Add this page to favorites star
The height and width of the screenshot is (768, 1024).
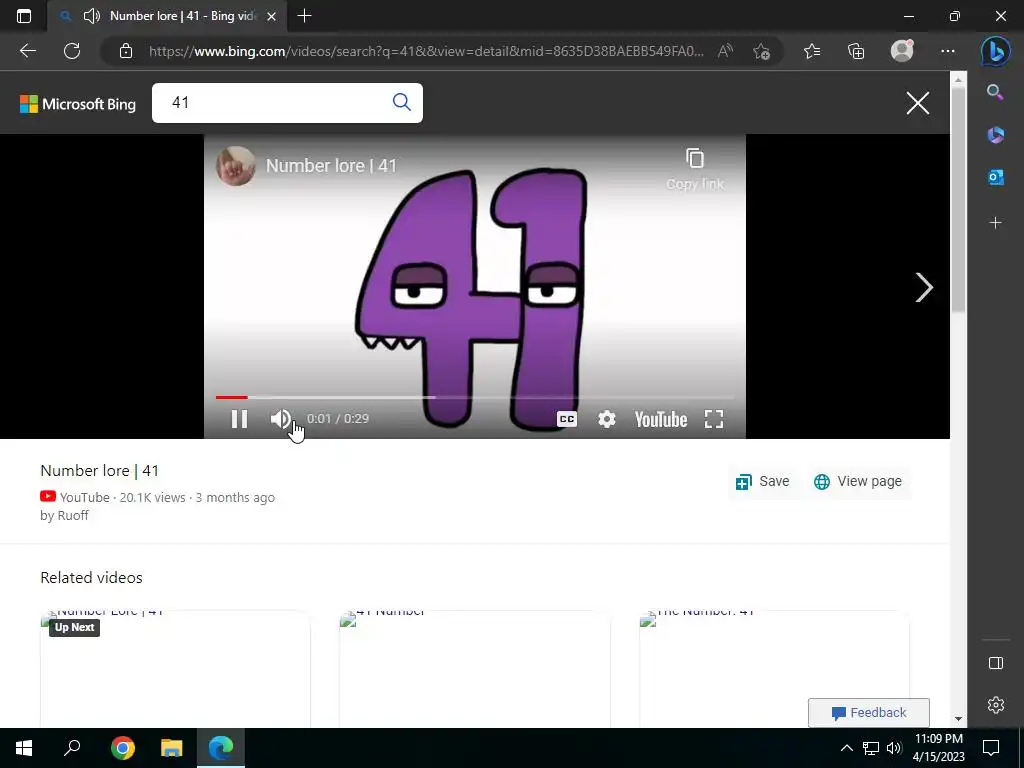[x=761, y=51]
